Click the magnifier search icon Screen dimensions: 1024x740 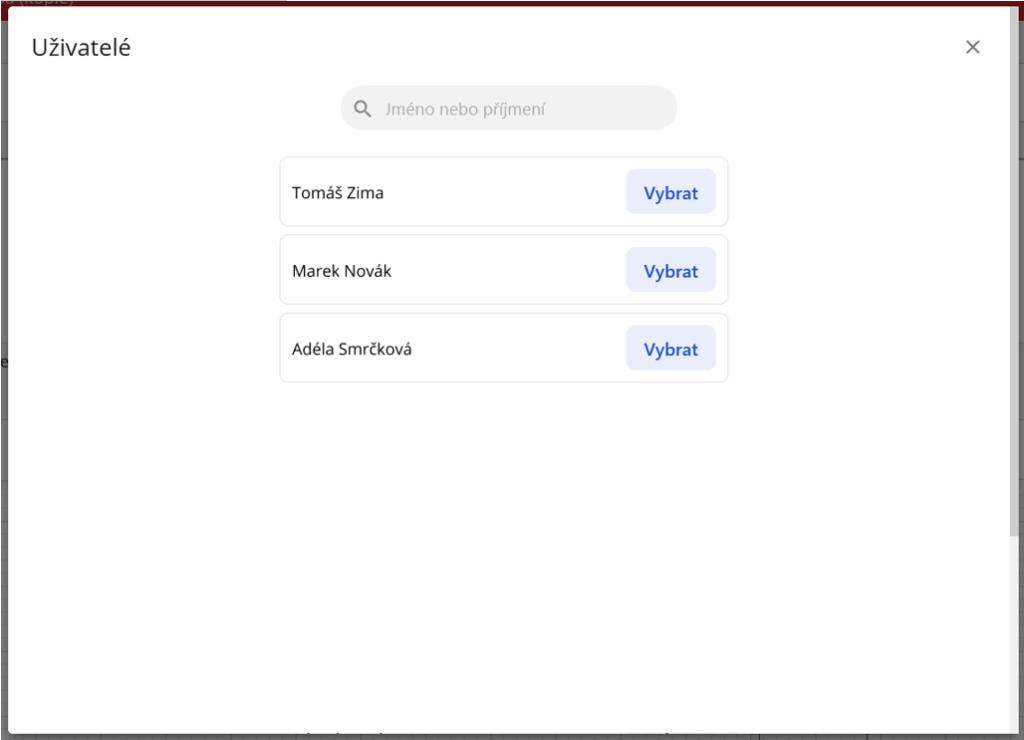(x=363, y=109)
